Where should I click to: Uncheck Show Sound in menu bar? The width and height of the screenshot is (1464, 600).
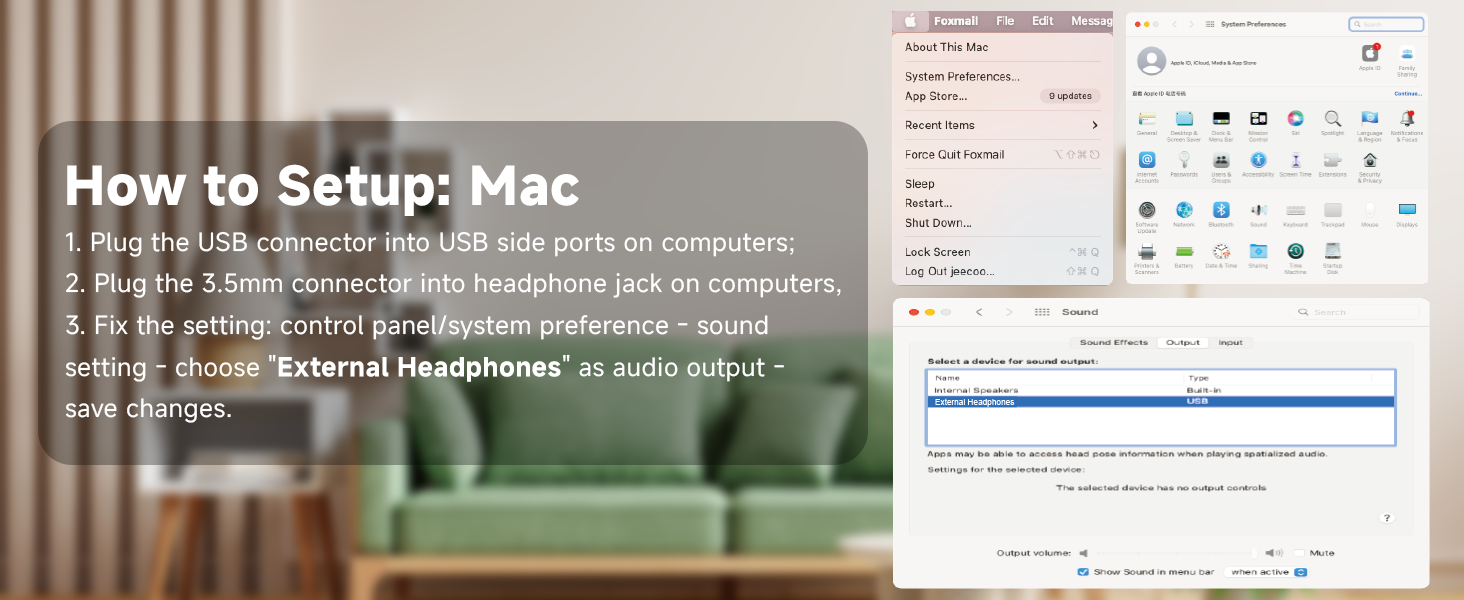tap(1083, 572)
